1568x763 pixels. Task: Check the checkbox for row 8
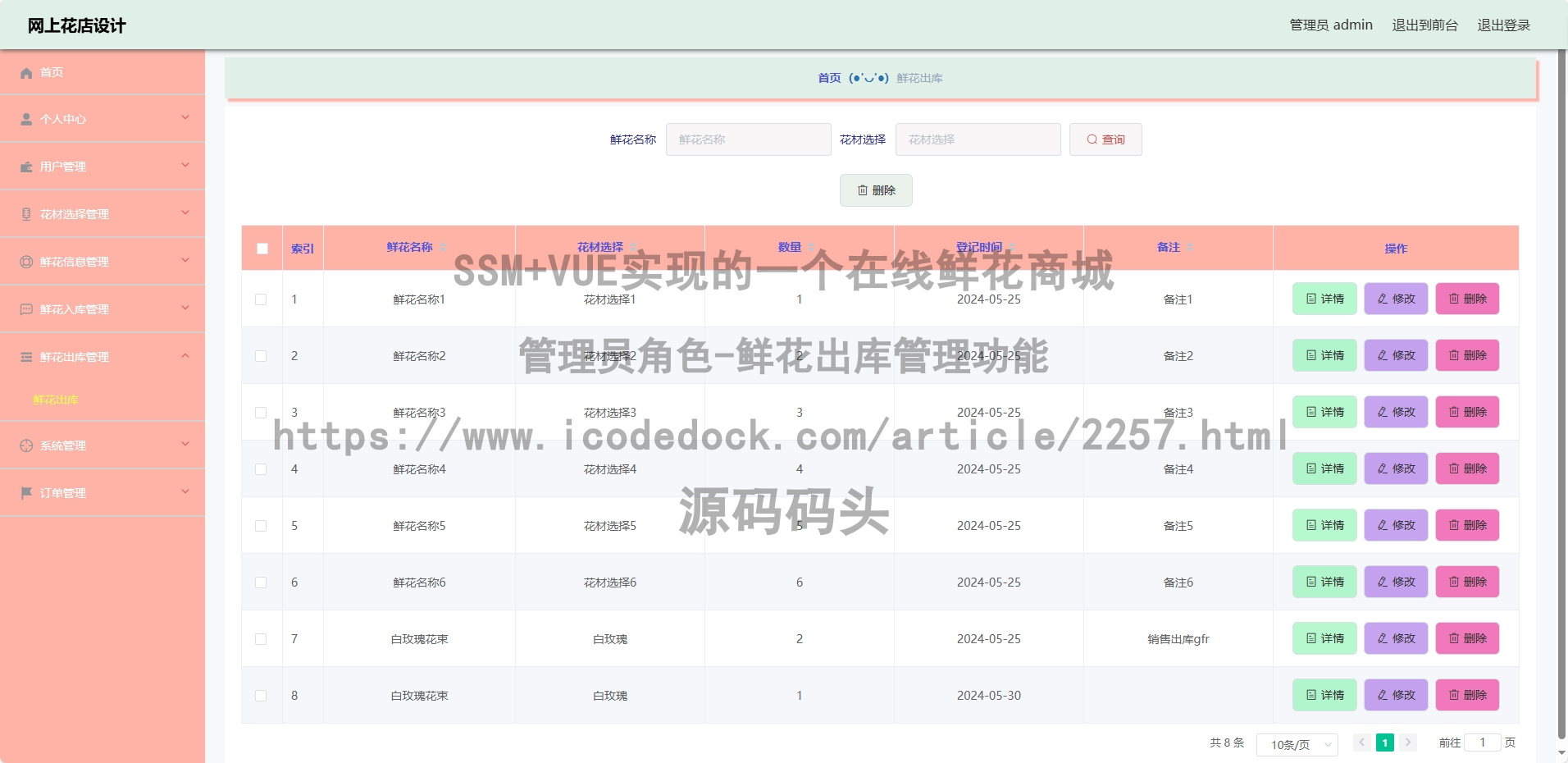coord(261,696)
